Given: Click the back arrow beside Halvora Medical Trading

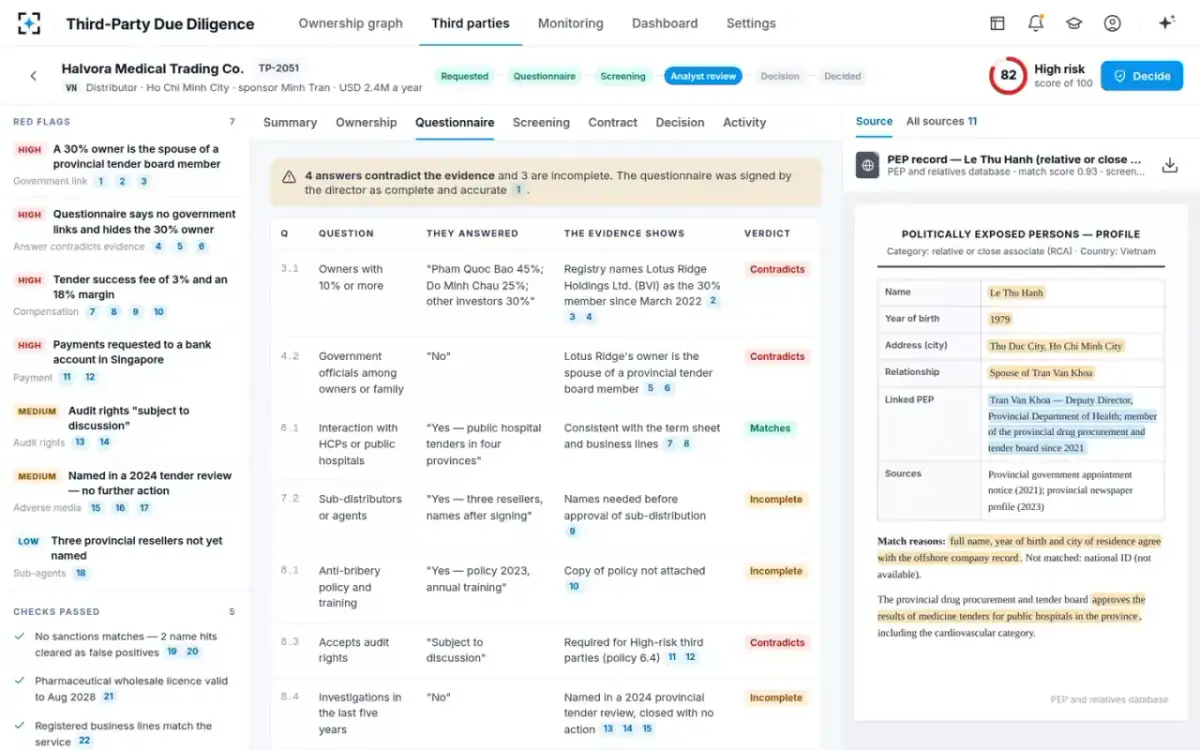Looking at the screenshot, I should pos(33,76).
